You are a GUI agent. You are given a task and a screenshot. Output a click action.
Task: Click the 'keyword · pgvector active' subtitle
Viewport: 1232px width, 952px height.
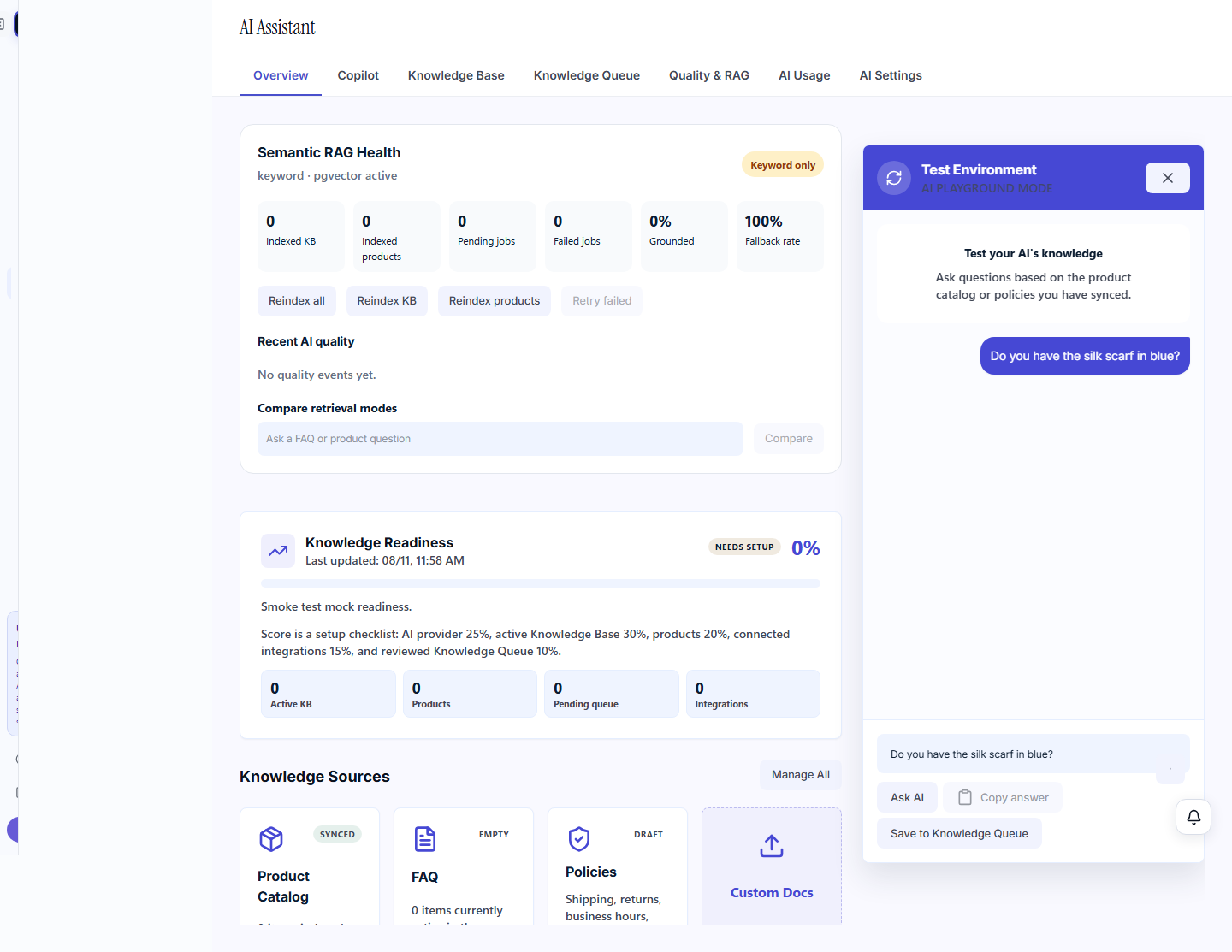327,176
